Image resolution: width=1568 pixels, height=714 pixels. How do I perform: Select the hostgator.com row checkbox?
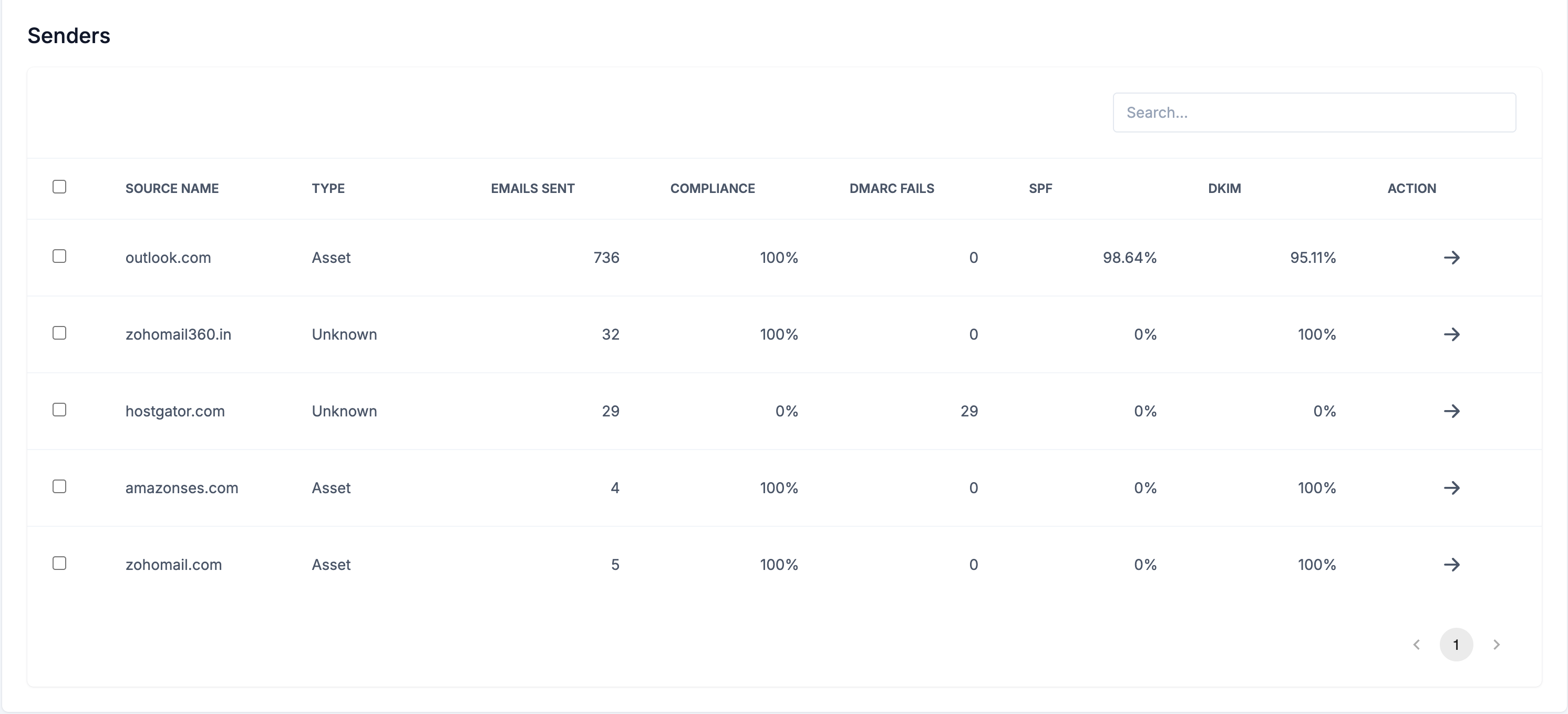(59, 410)
